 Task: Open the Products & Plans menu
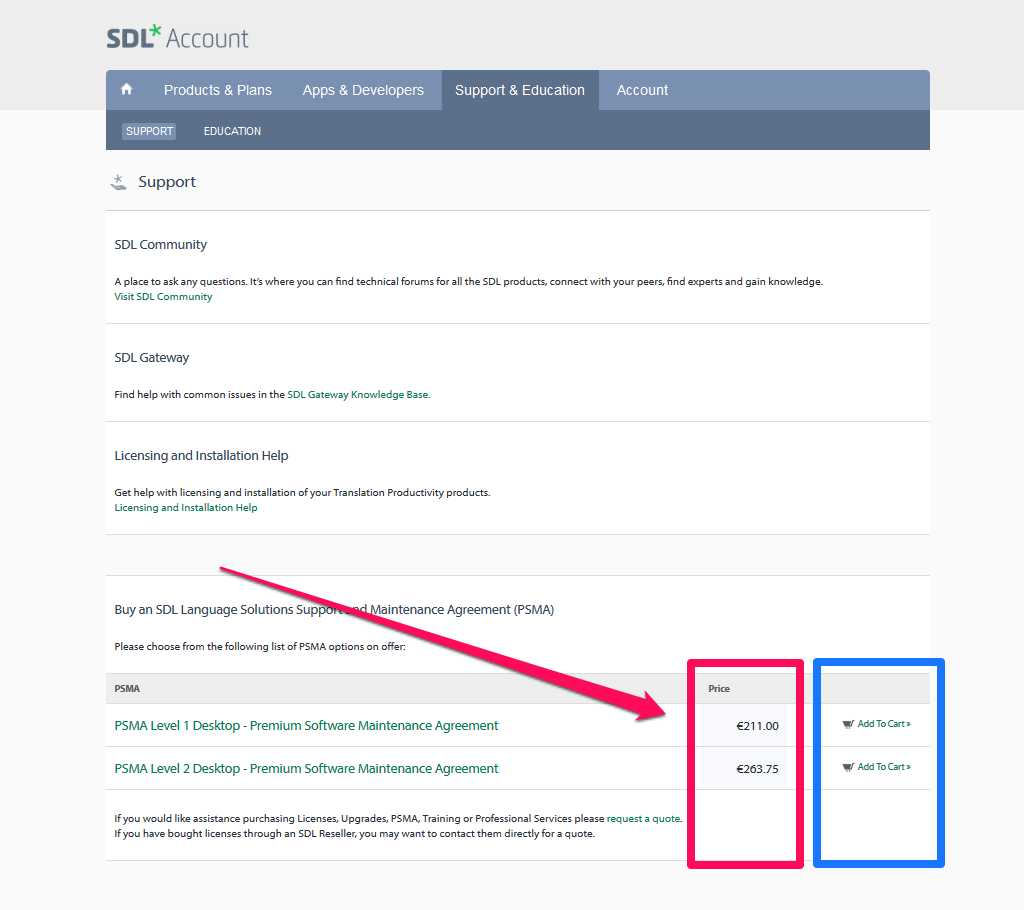pos(217,90)
